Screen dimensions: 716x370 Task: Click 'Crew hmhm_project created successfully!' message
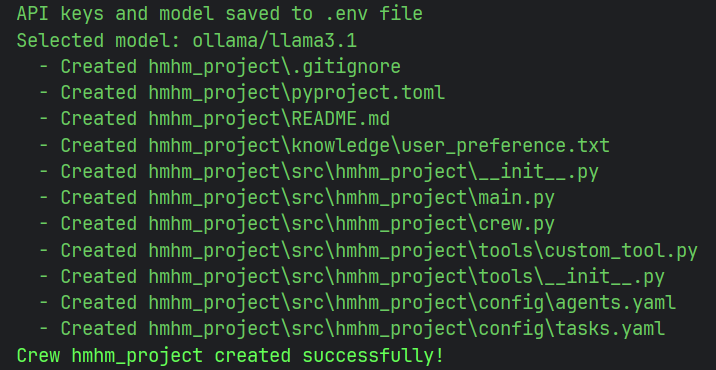point(230,356)
